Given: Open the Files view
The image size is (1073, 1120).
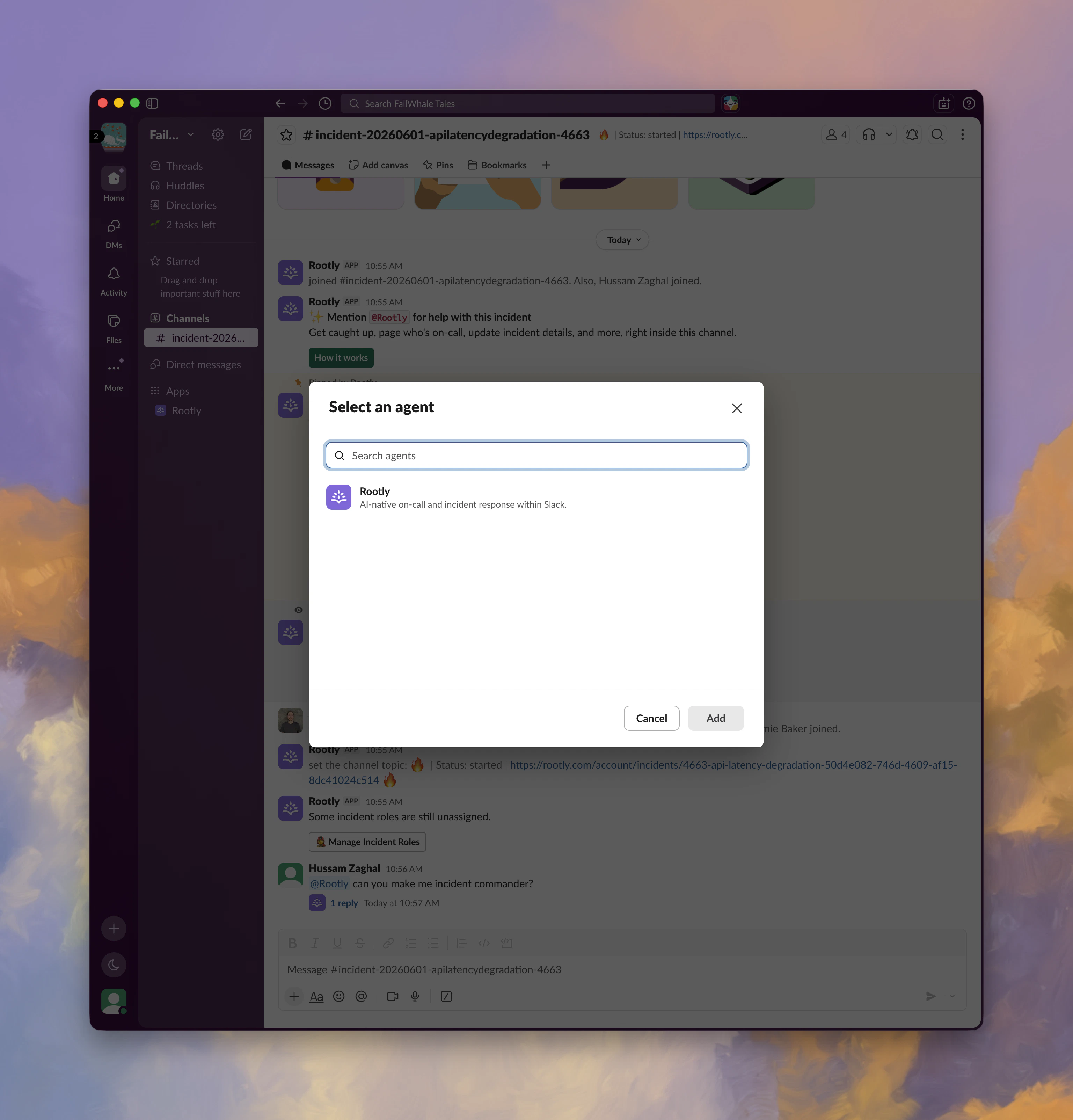Looking at the screenshot, I should (x=114, y=327).
